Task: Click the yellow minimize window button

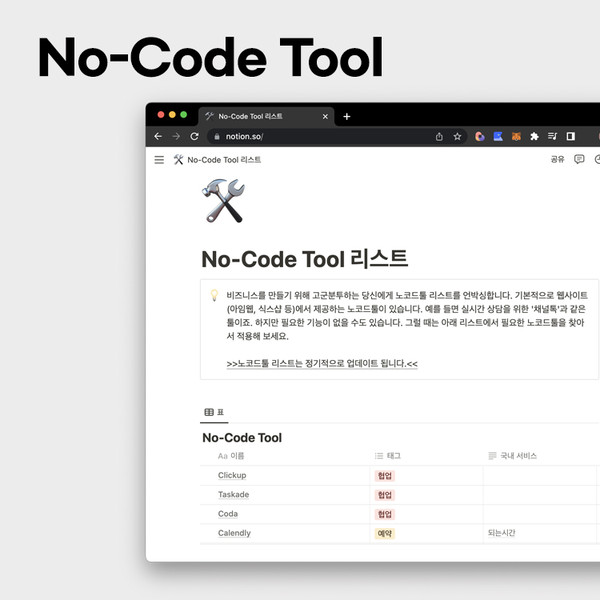Action: pos(172,114)
